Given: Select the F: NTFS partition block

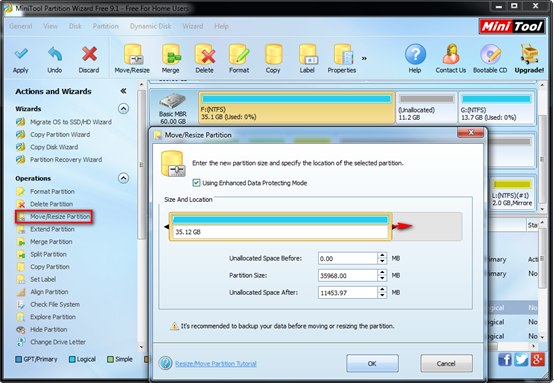Looking at the screenshot, I should coord(296,108).
